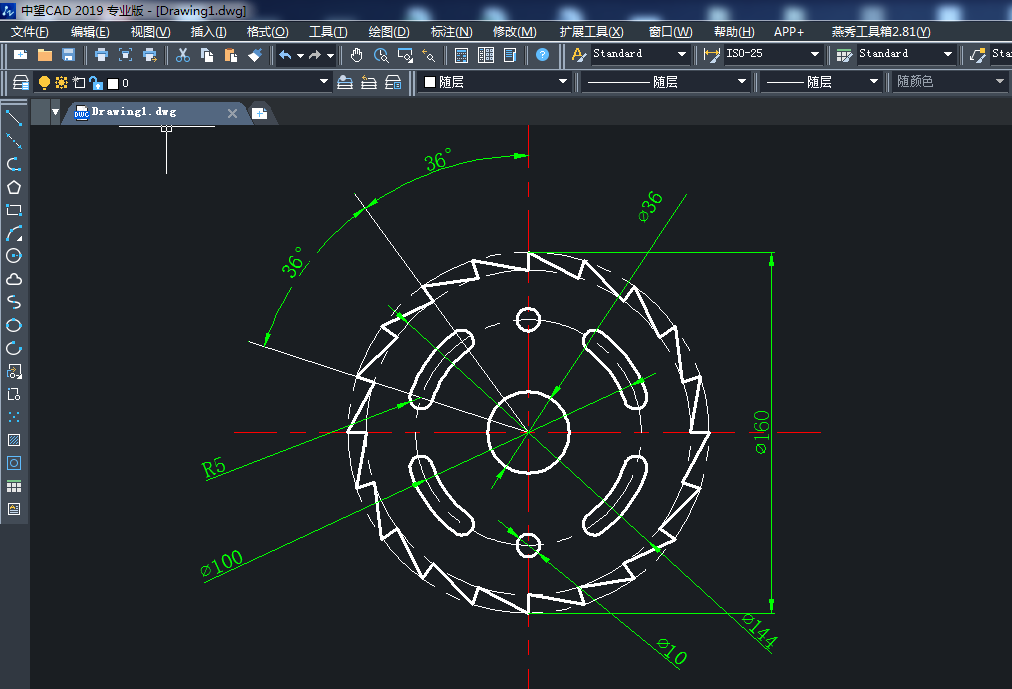Create a new drawing file
This screenshot has height=689, width=1012.
(x=21, y=55)
